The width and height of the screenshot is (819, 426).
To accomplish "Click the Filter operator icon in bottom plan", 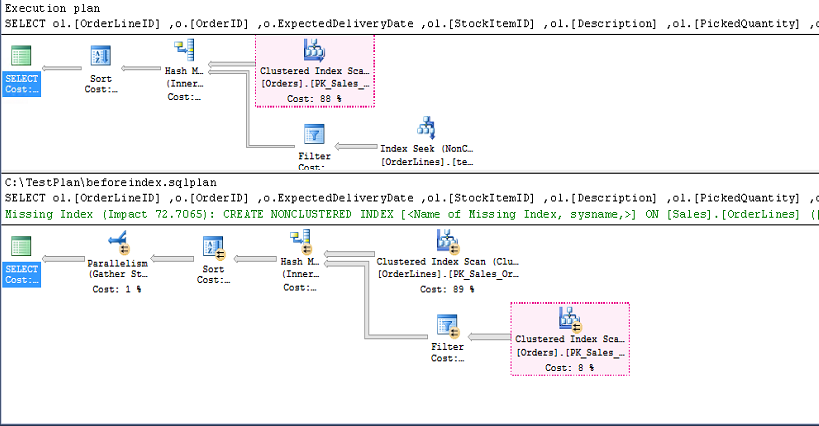I will (x=448, y=326).
